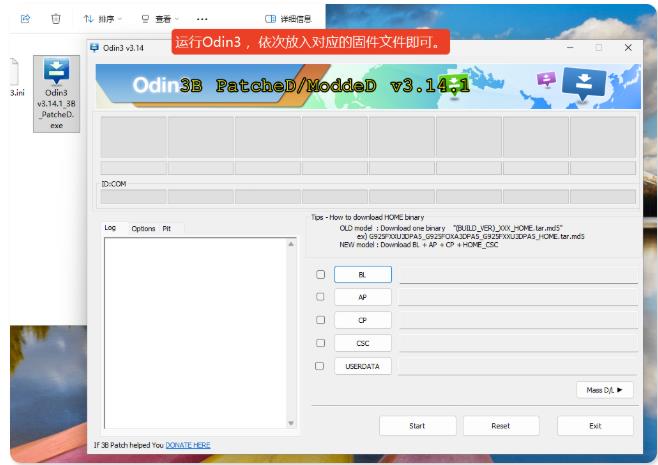Click the CP file path field
The image size is (658, 465).
(518, 321)
